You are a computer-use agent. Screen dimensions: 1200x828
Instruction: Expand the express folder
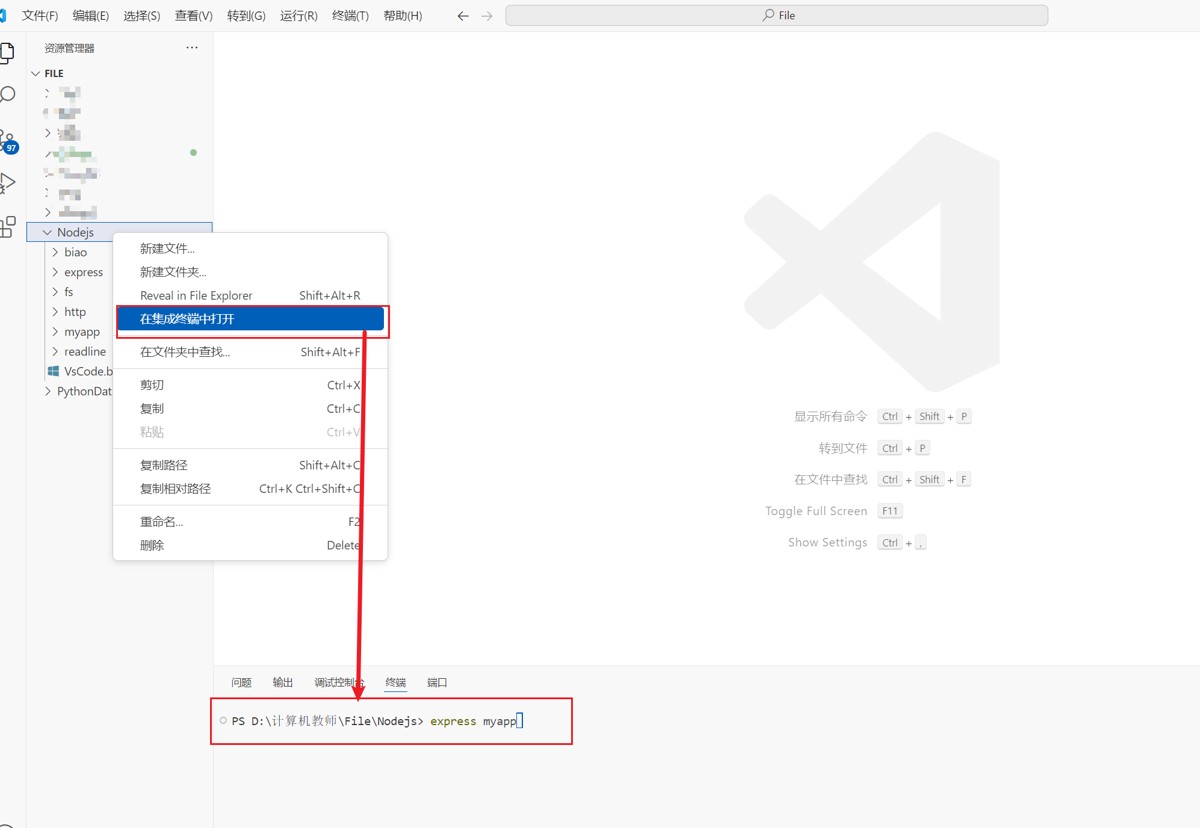coord(82,272)
